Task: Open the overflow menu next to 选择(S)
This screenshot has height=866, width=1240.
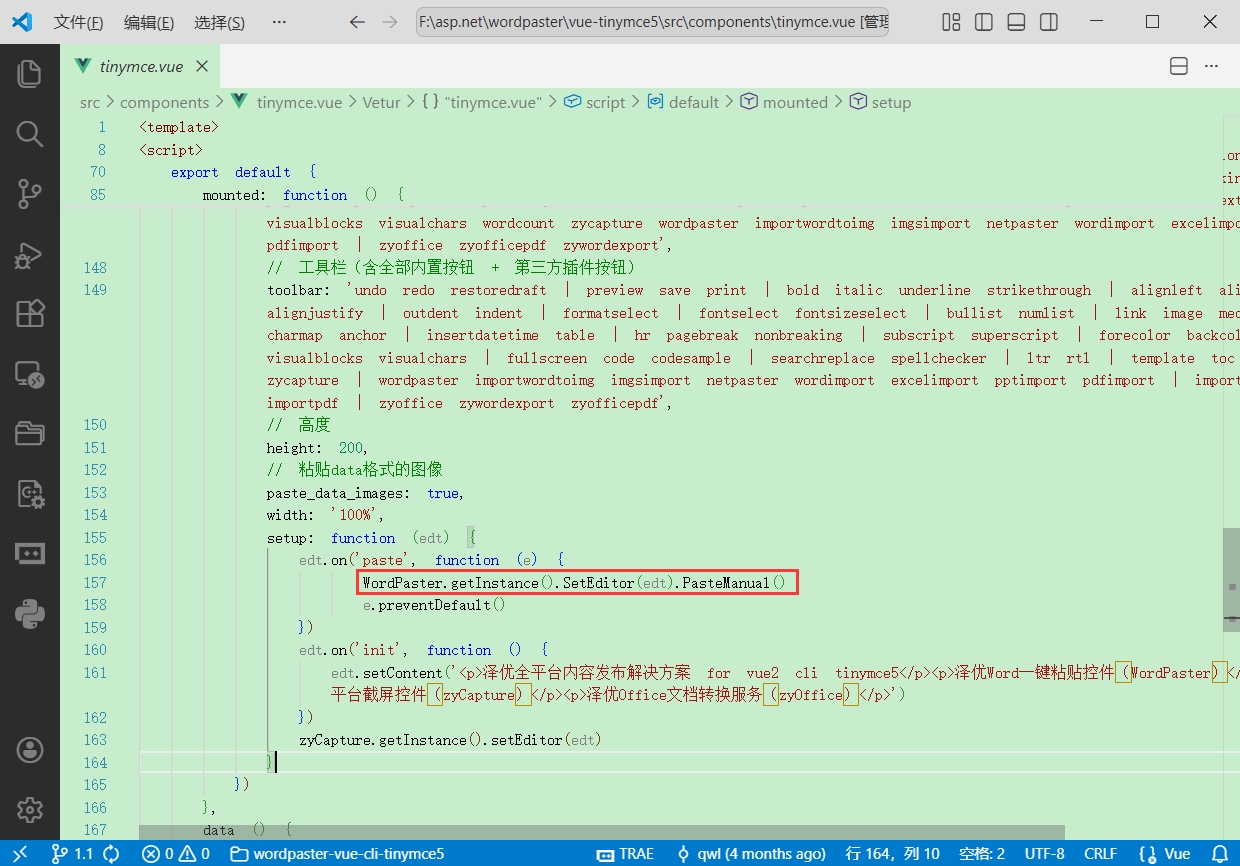Action: coord(280,22)
